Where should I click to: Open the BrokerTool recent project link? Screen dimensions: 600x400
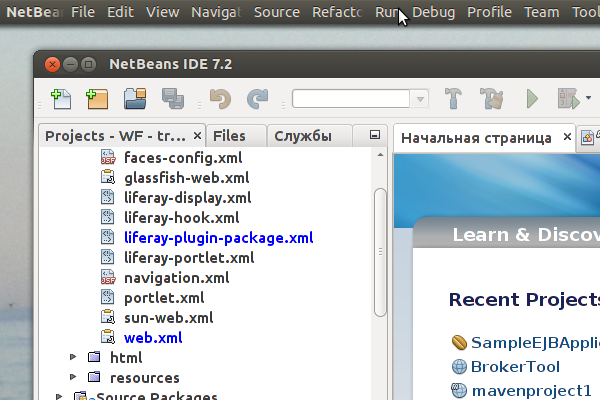(515, 367)
